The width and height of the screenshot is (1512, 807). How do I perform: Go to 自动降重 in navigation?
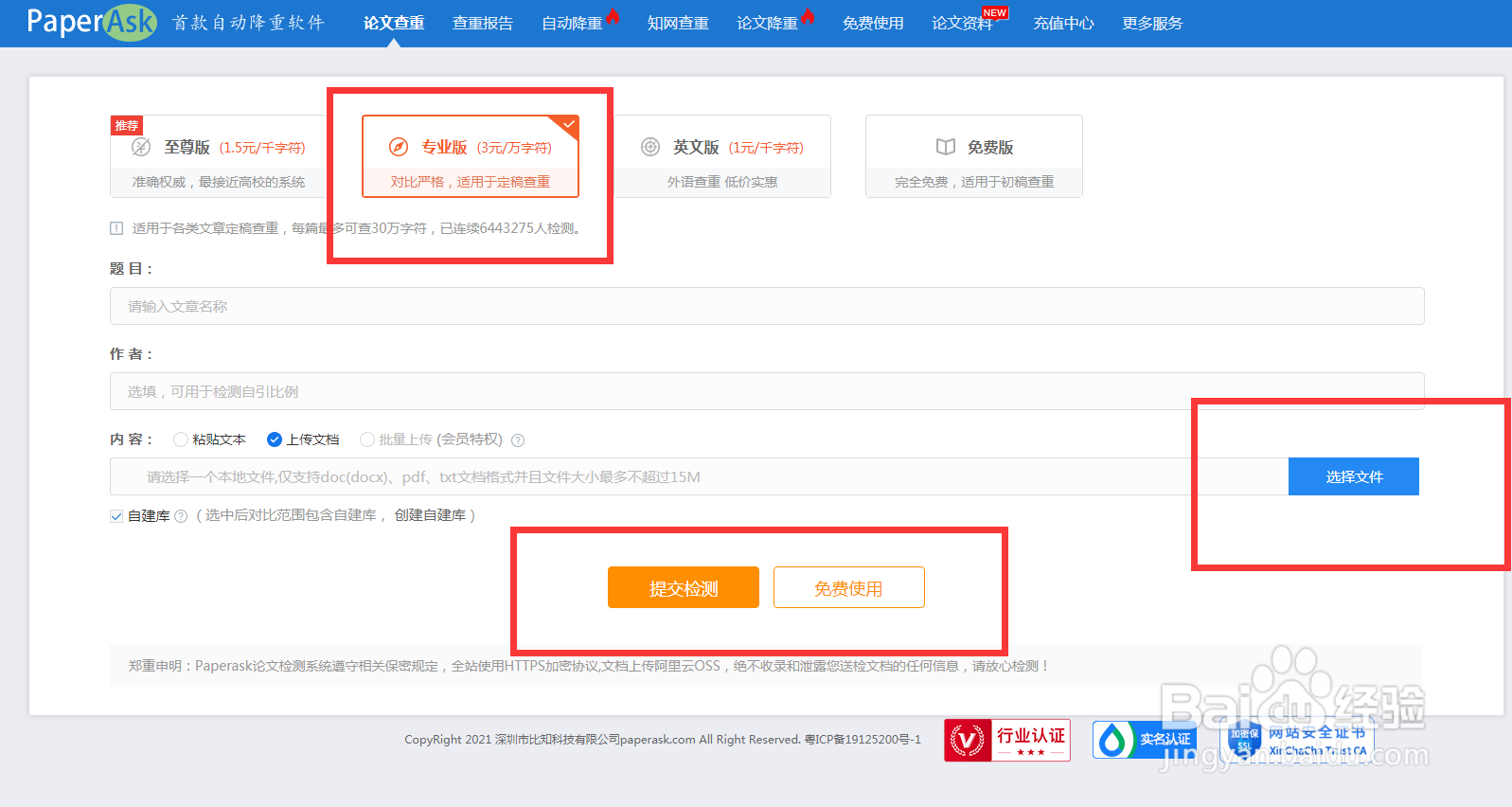572,23
